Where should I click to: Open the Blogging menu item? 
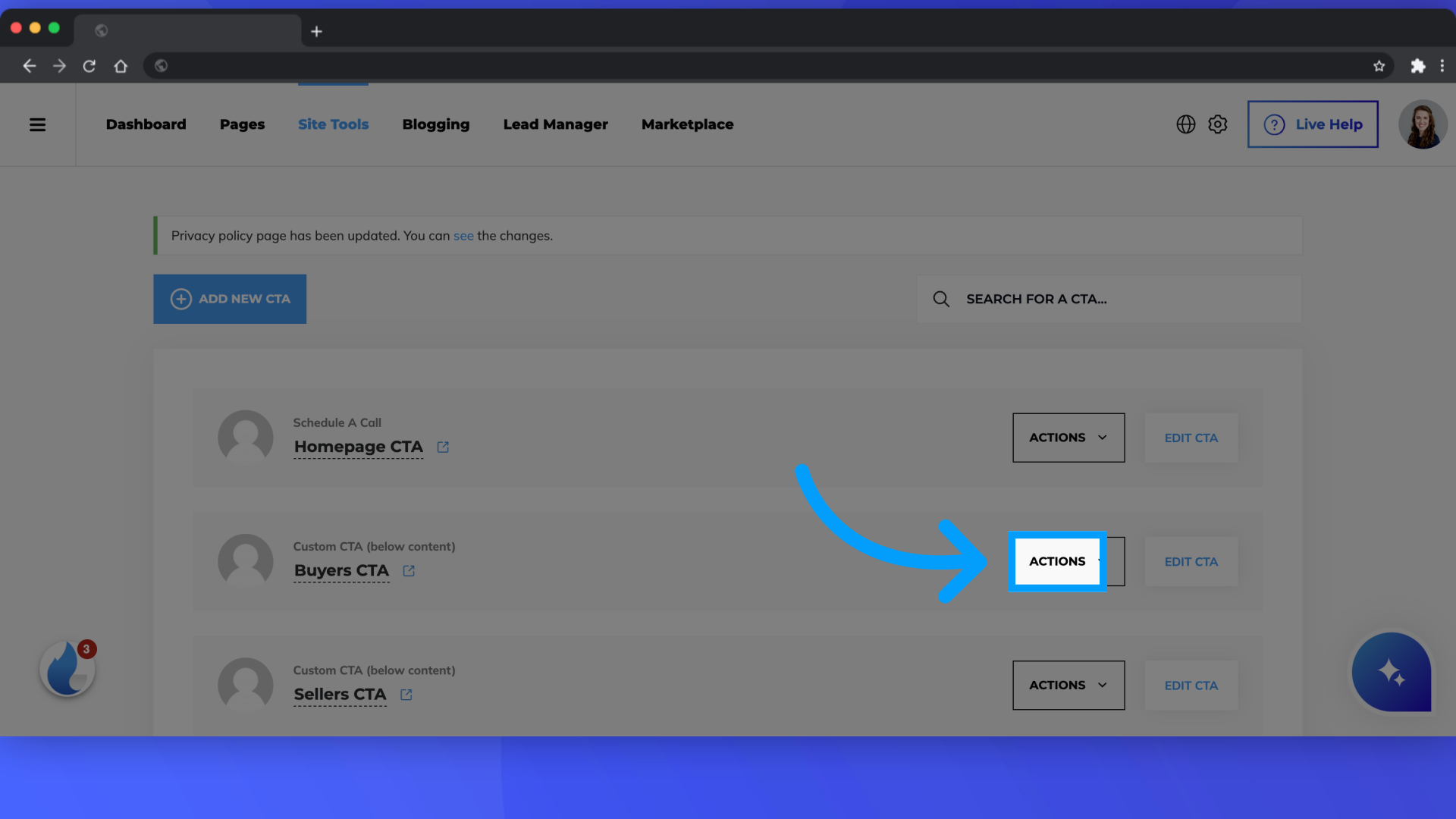coord(435,124)
